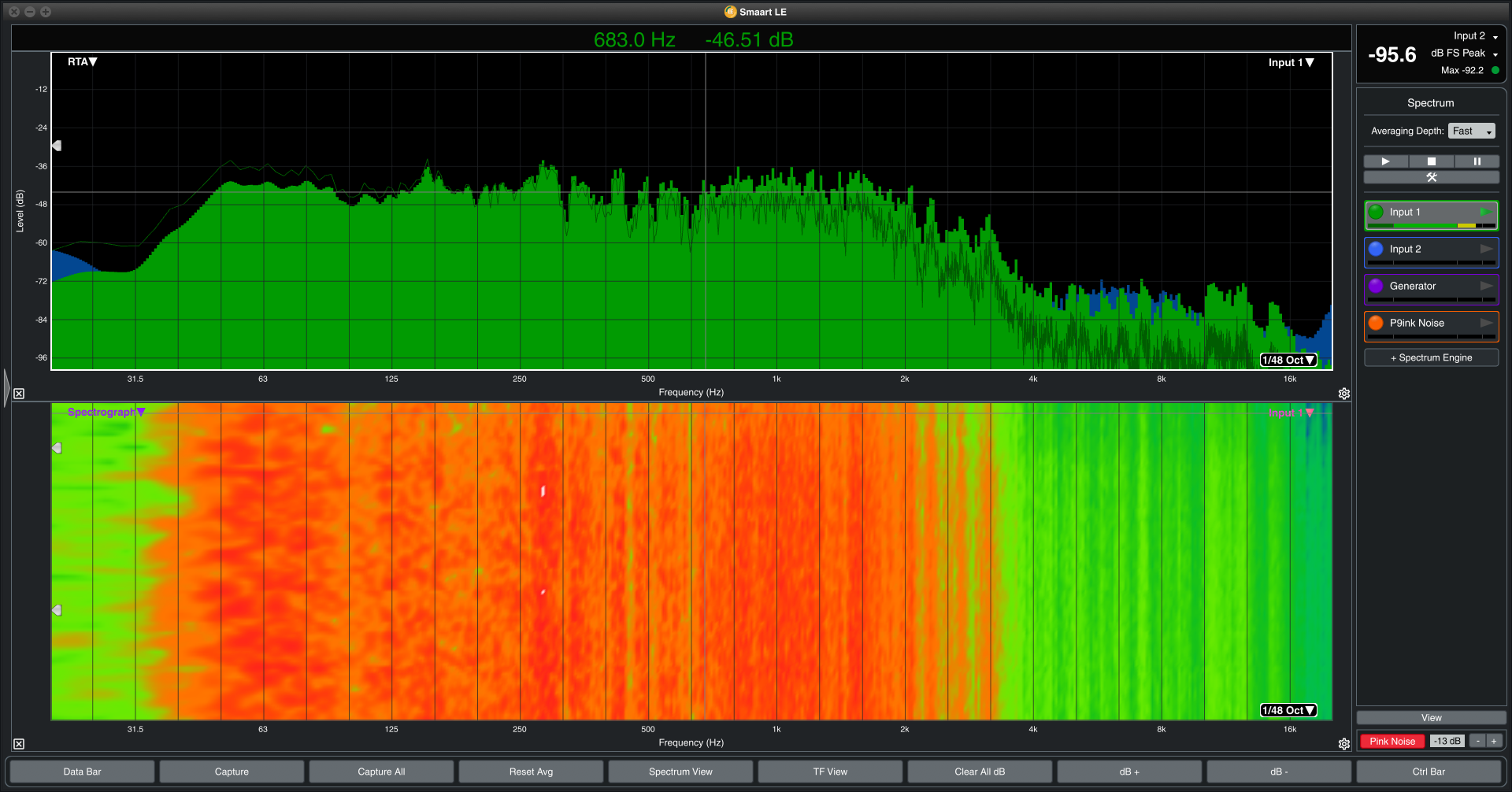
Task: Click the Ctrl Bar button
Action: (x=1429, y=772)
